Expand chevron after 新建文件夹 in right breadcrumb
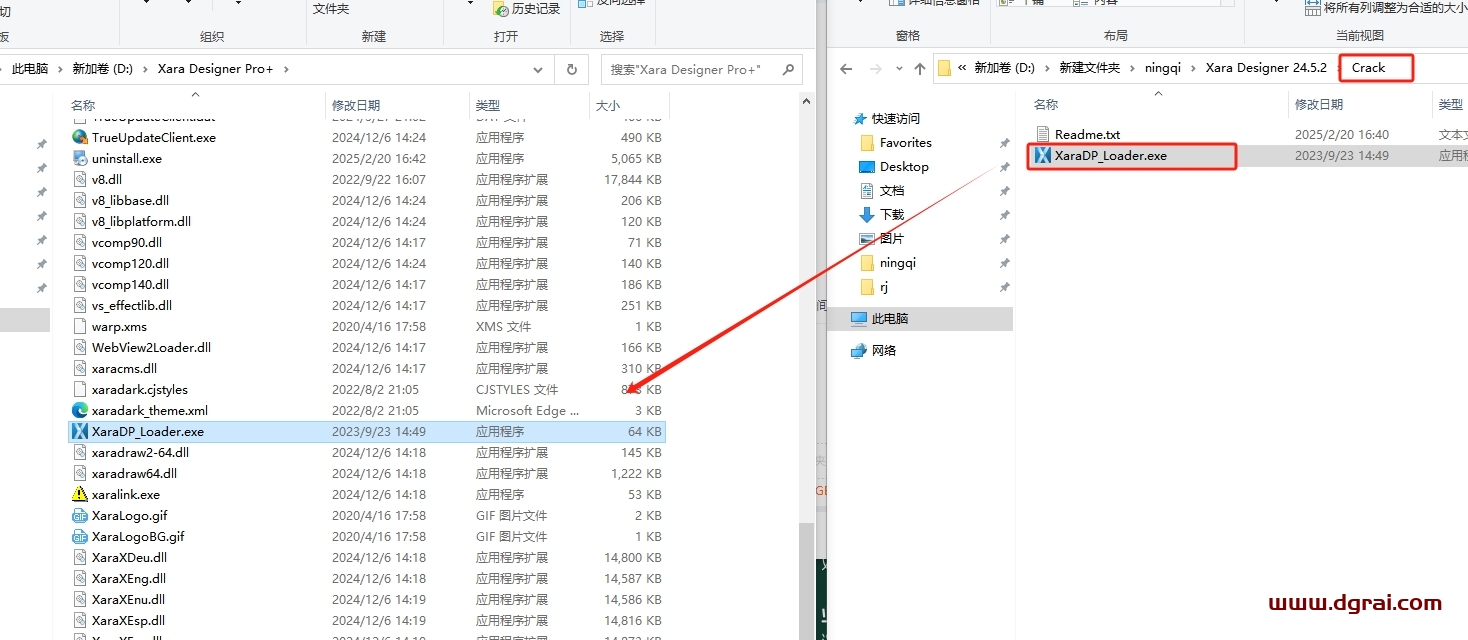Image resolution: width=1468 pixels, height=640 pixels. 1132,68
